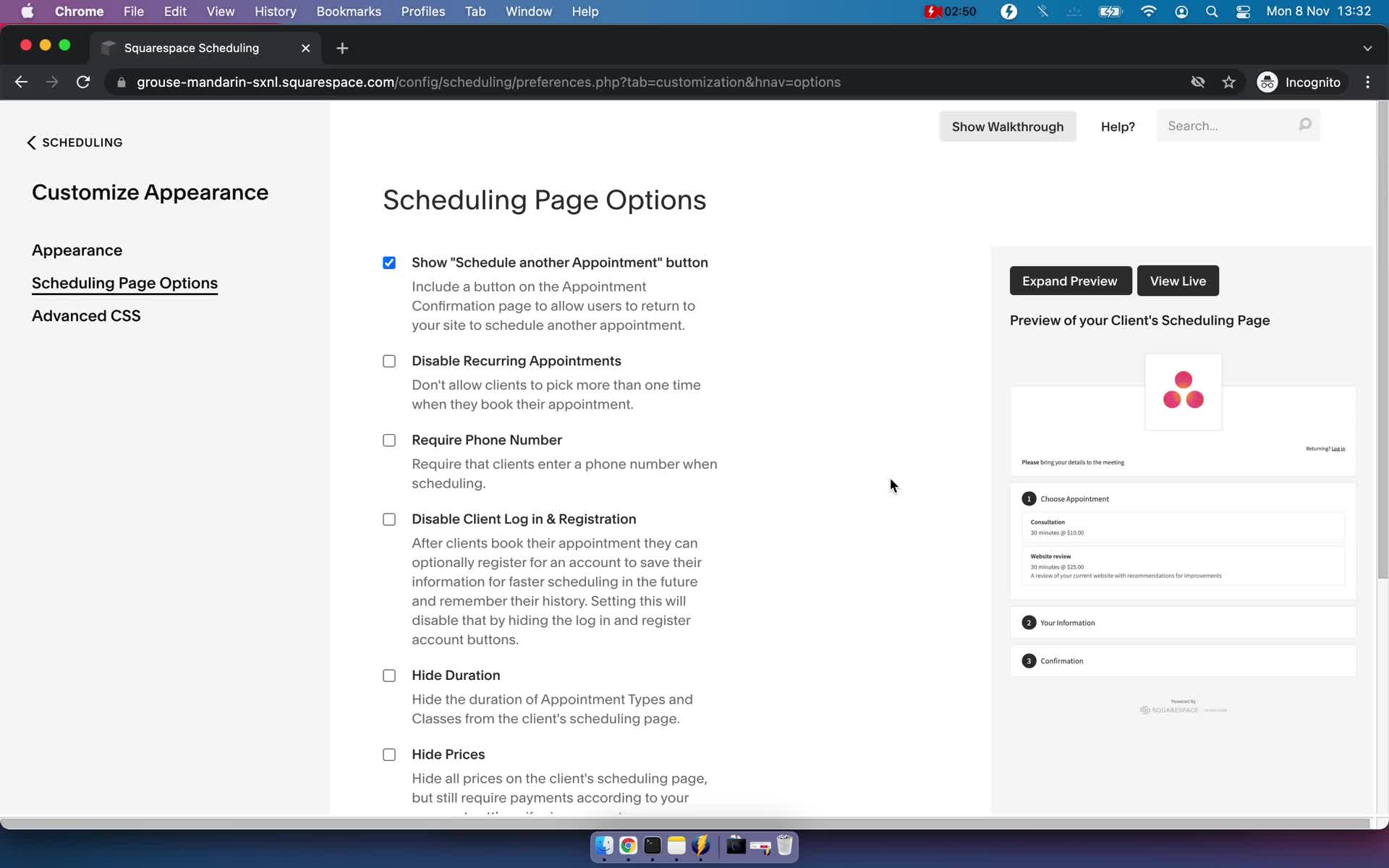The width and height of the screenshot is (1389, 868).
Task: Click the logo thumbnail in preview
Action: pos(1183,392)
